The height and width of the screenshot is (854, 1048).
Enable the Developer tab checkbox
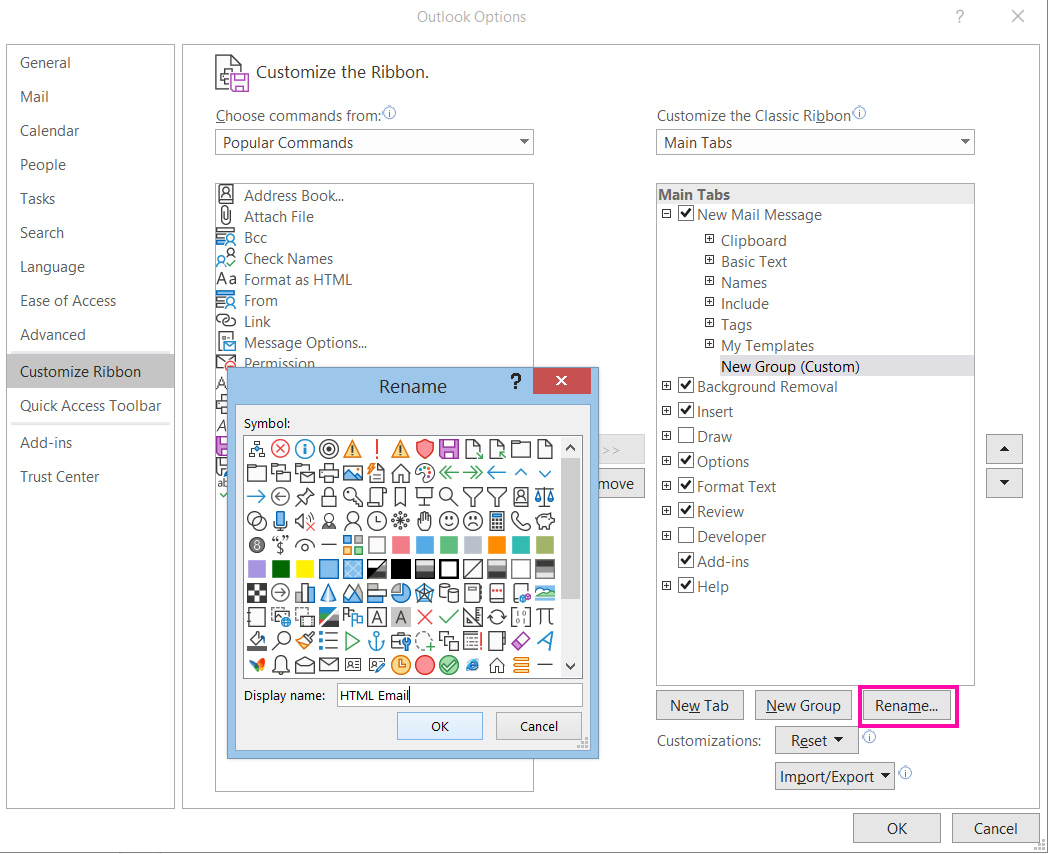(x=686, y=536)
